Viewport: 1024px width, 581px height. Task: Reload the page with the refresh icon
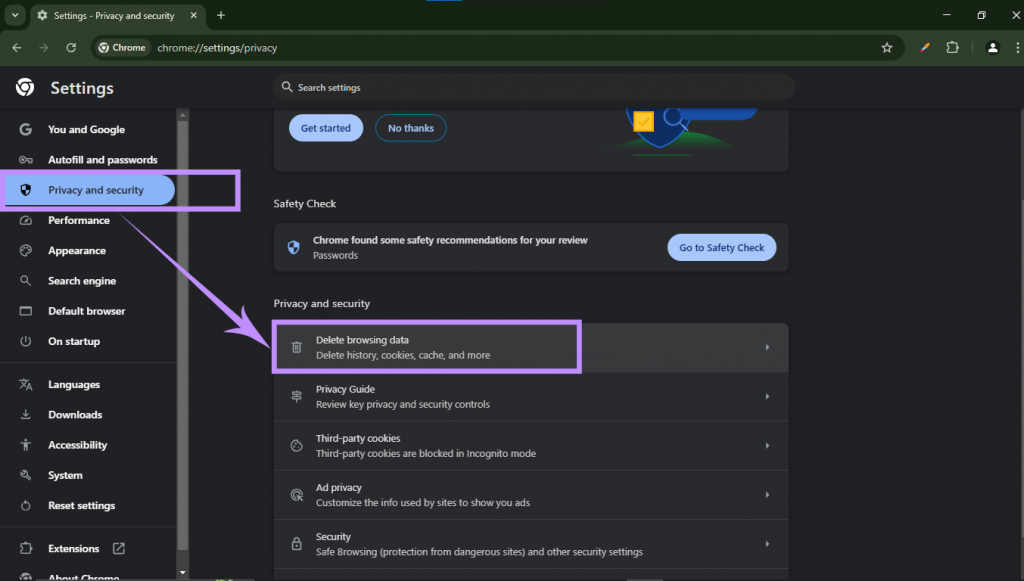coord(71,47)
